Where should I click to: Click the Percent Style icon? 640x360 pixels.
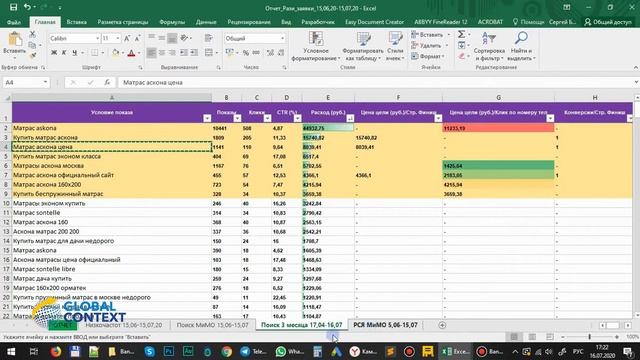coord(246,53)
